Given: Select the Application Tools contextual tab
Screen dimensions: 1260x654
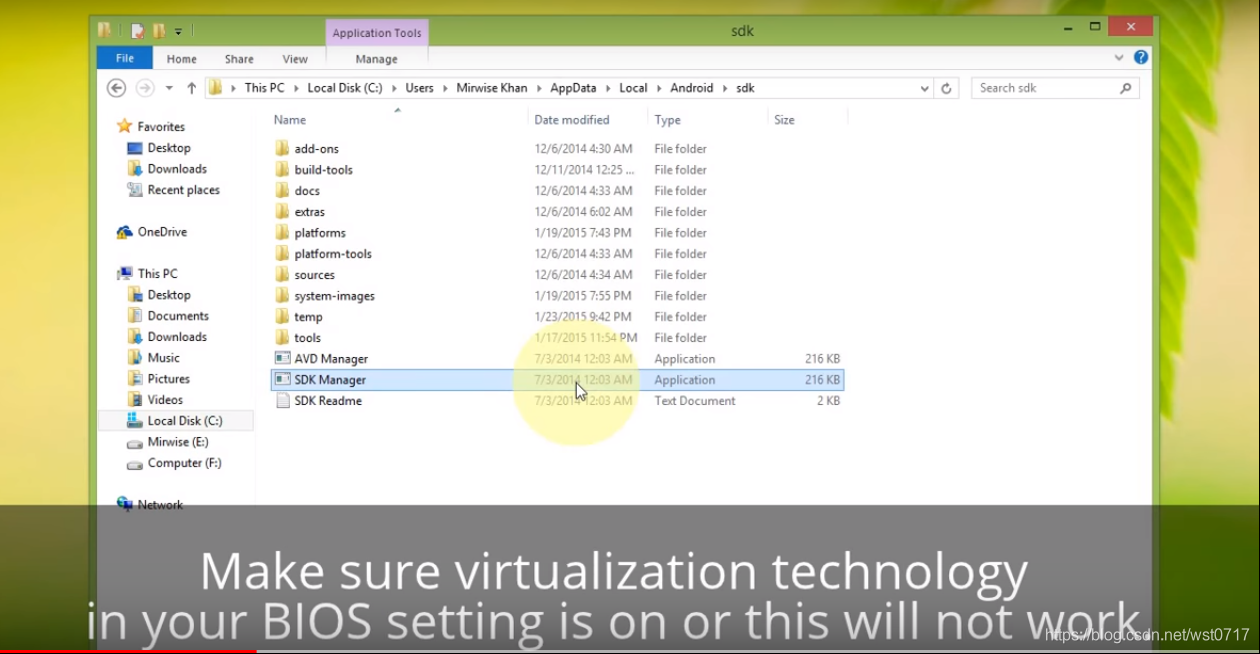Looking at the screenshot, I should click(377, 33).
